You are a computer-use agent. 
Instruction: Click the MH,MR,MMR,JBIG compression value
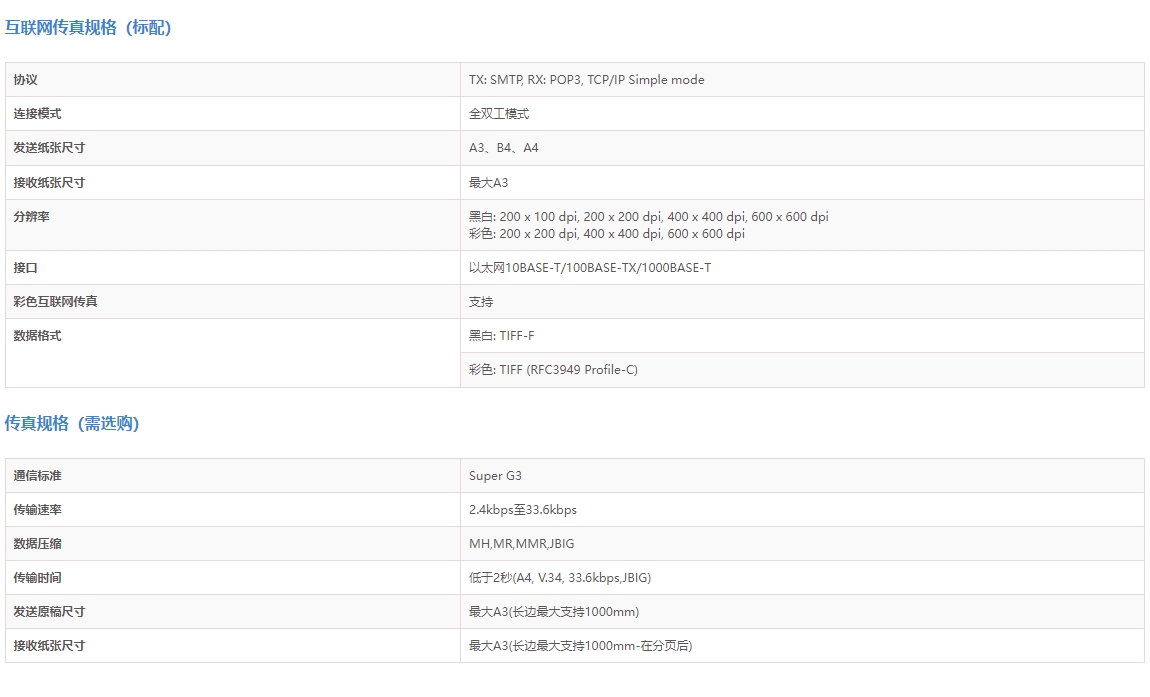521,544
